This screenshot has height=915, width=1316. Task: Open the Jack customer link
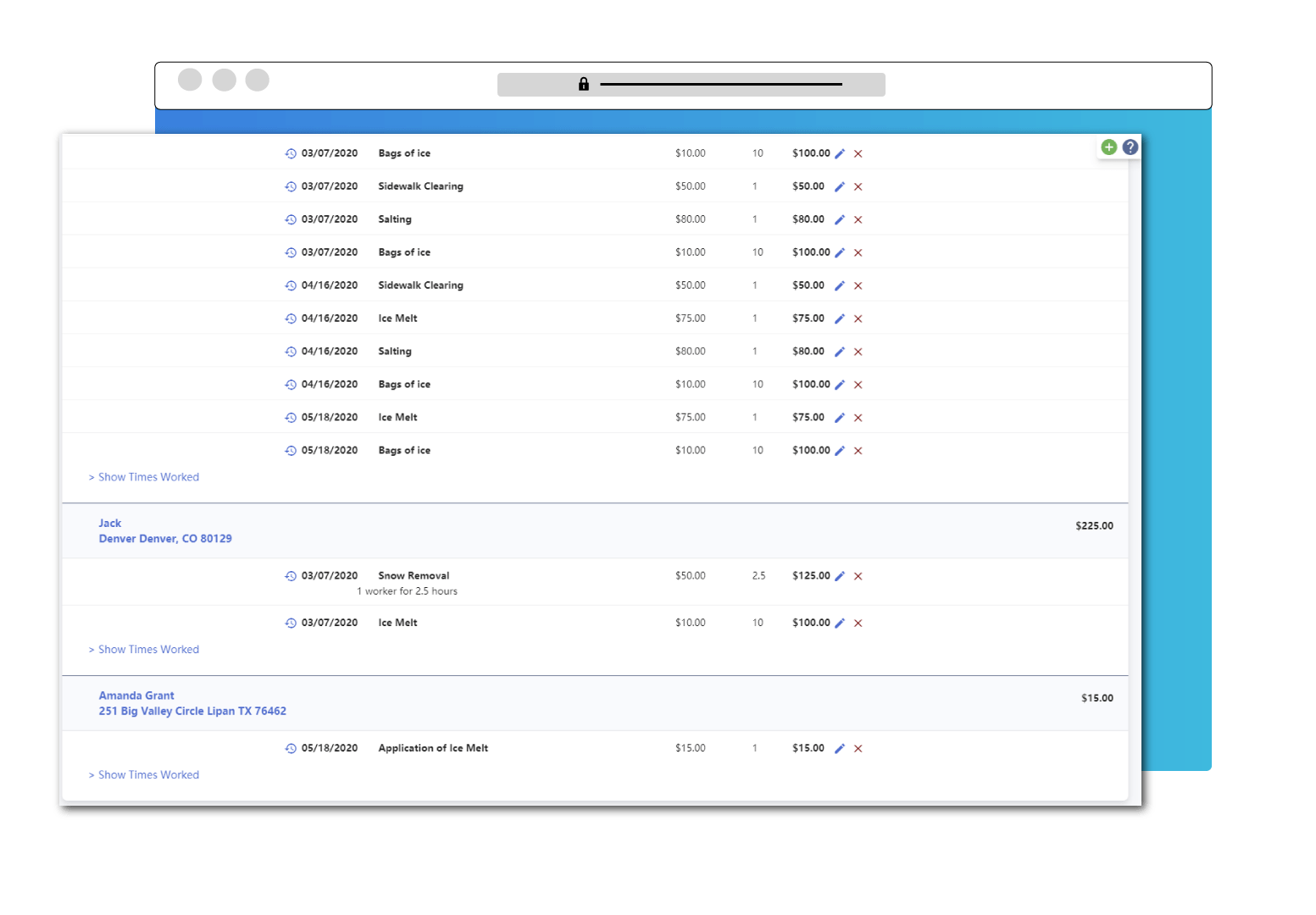coord(110,524)
